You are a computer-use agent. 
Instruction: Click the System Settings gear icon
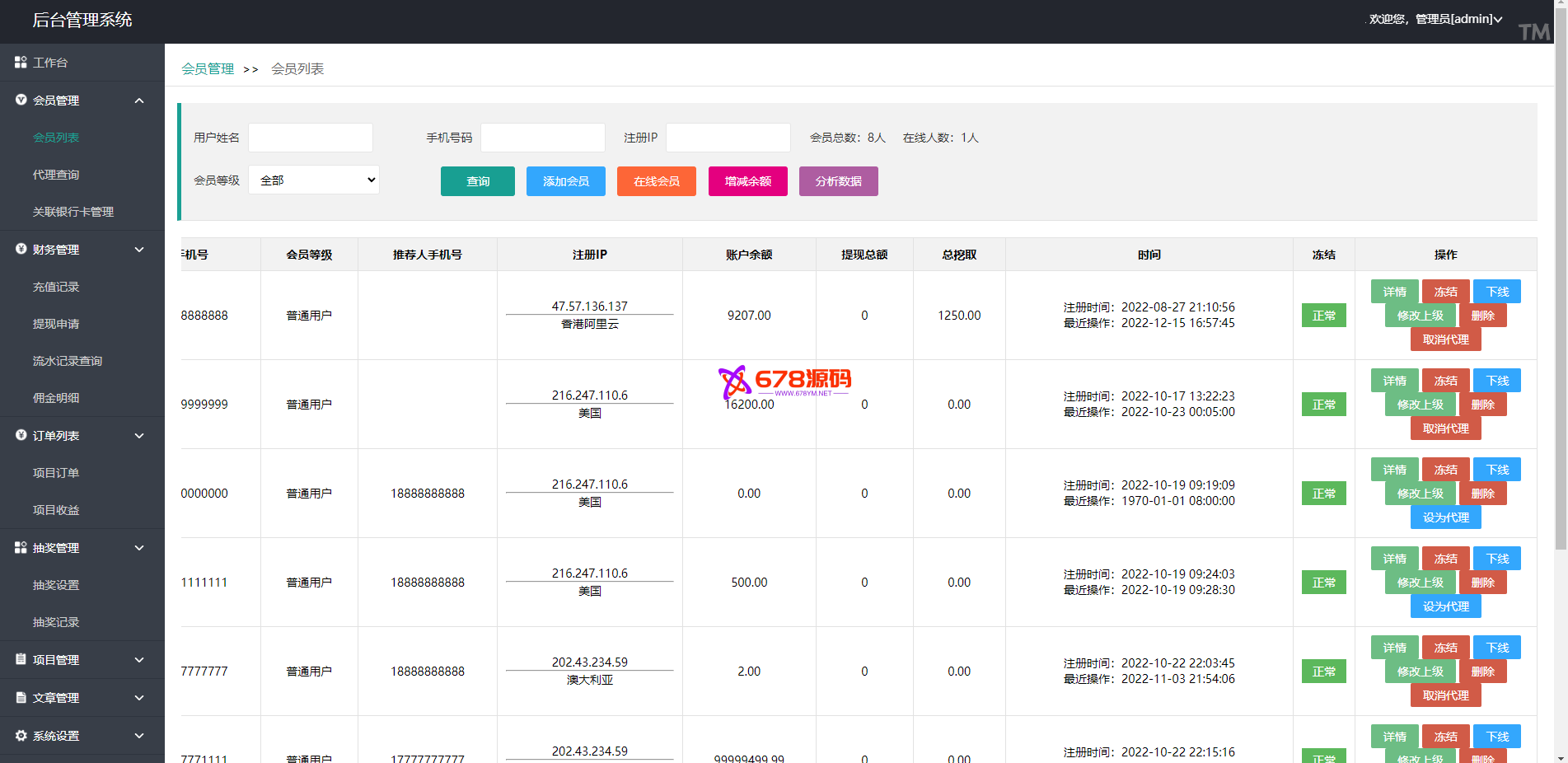click(x=21, y=735)
